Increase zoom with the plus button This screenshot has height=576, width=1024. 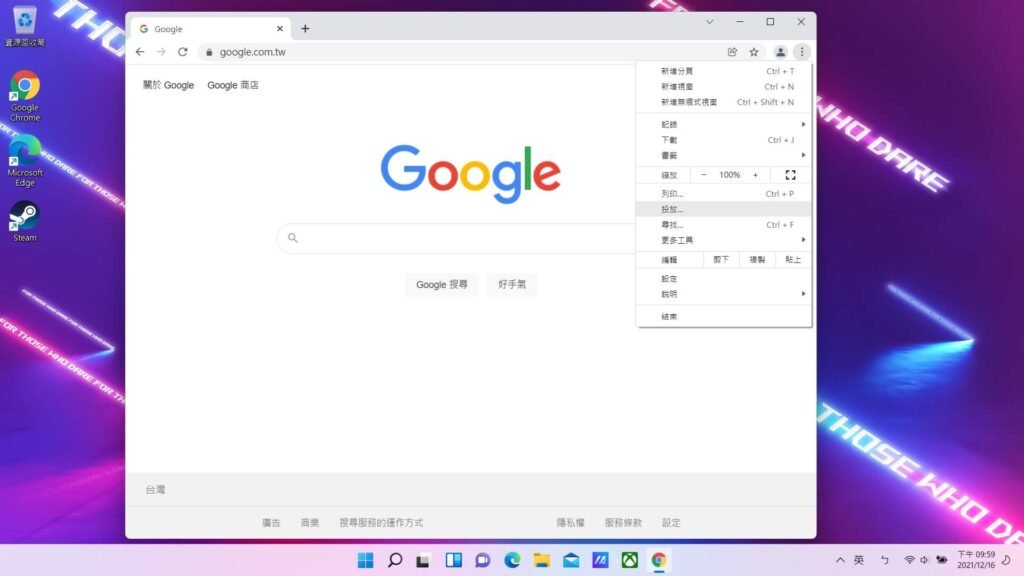point(756,175)
